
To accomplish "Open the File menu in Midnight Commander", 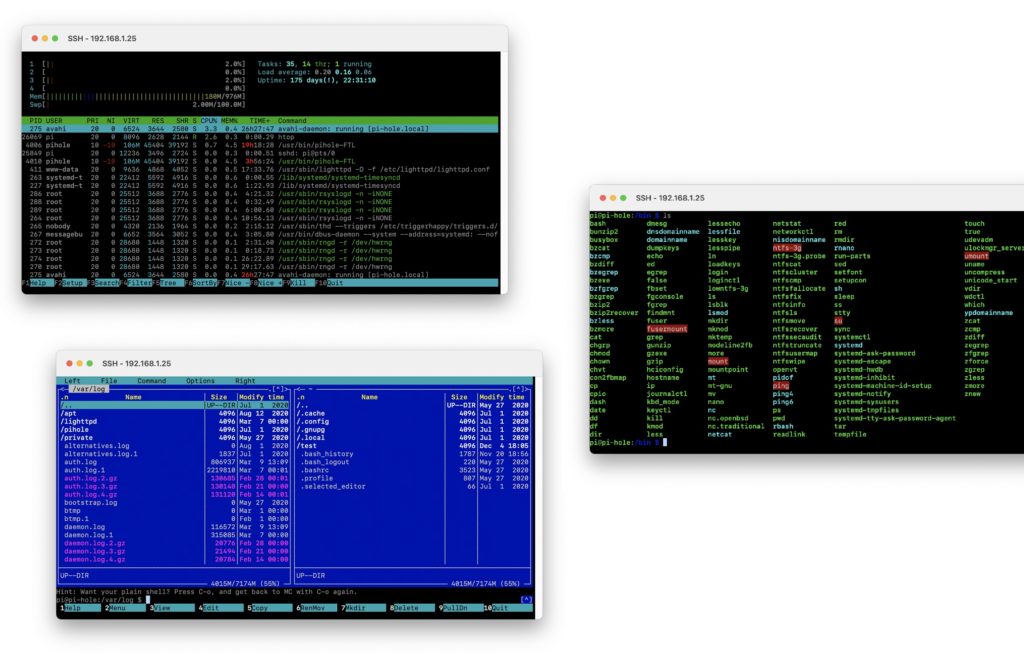I will [109, 380].
